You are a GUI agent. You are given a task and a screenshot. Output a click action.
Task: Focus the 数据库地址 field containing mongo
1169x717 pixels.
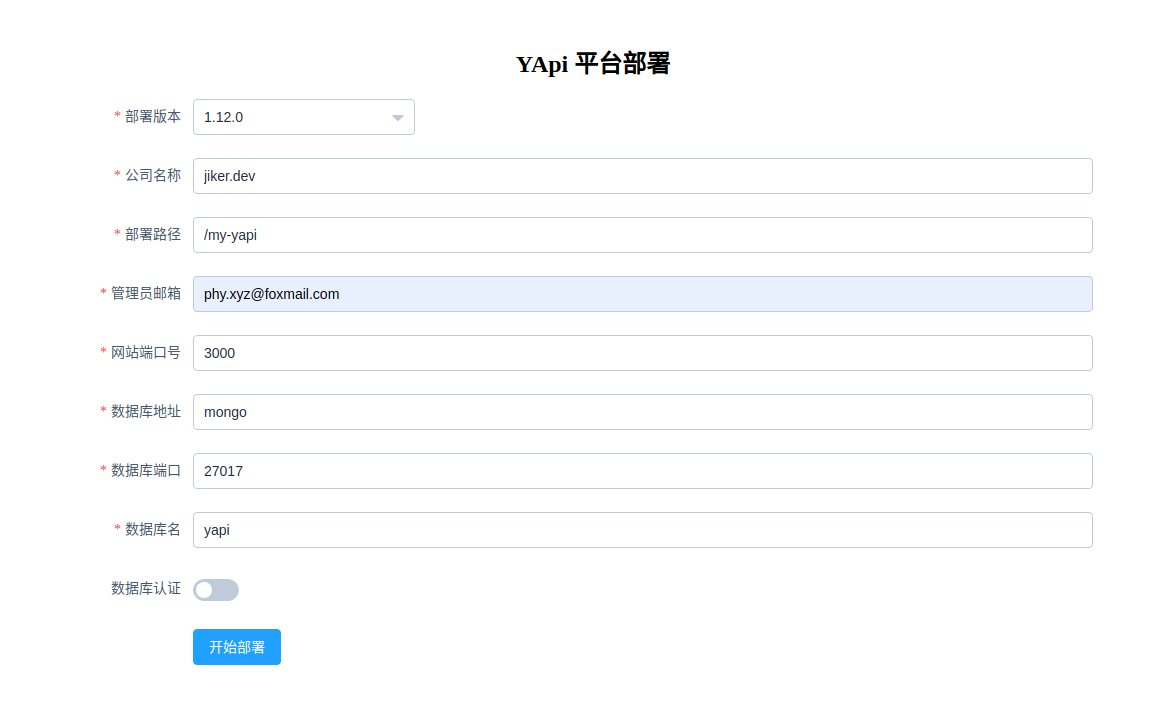pyautogui.click(x=642, y=412)
